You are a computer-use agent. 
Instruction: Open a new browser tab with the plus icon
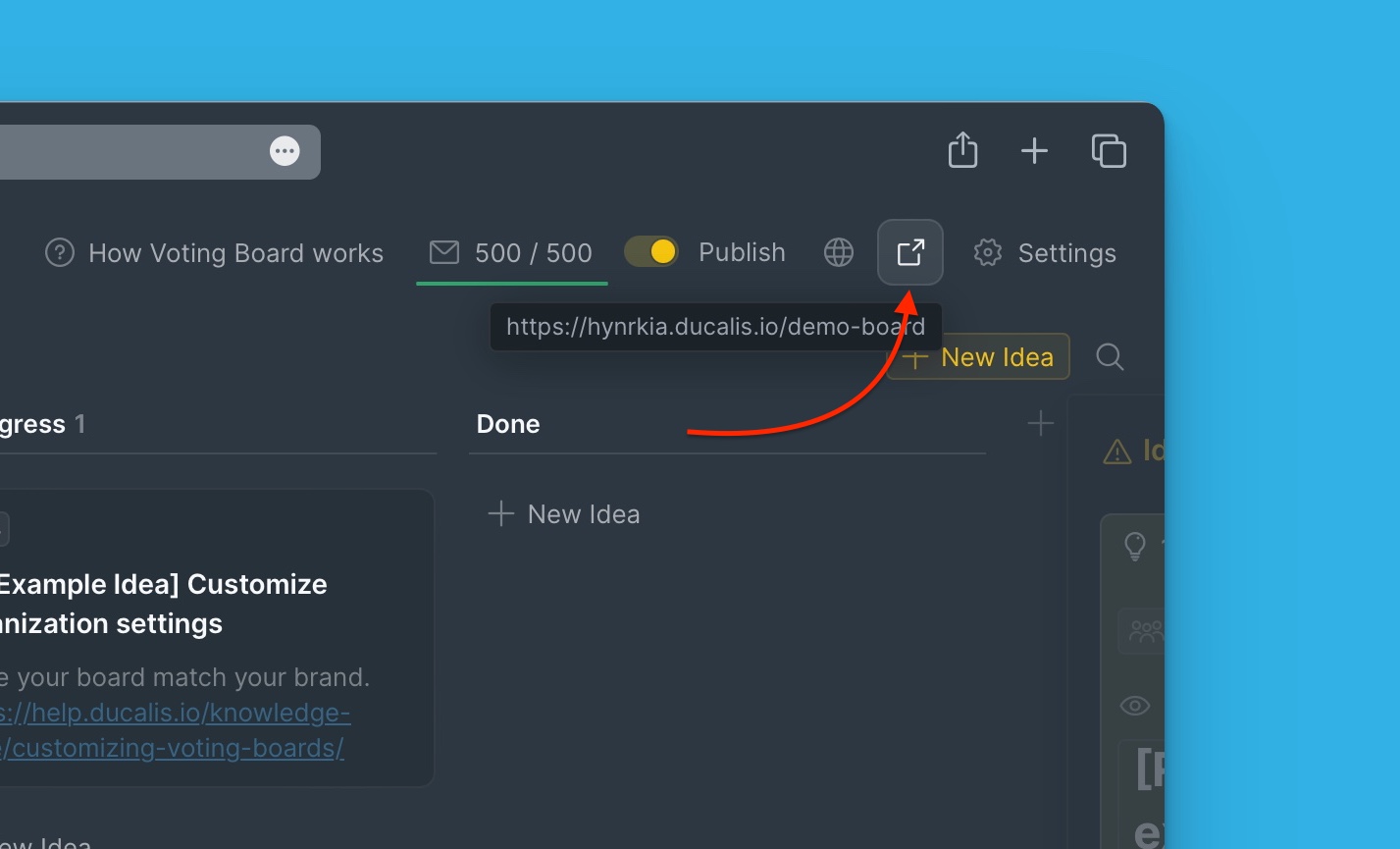[1034, 150]
